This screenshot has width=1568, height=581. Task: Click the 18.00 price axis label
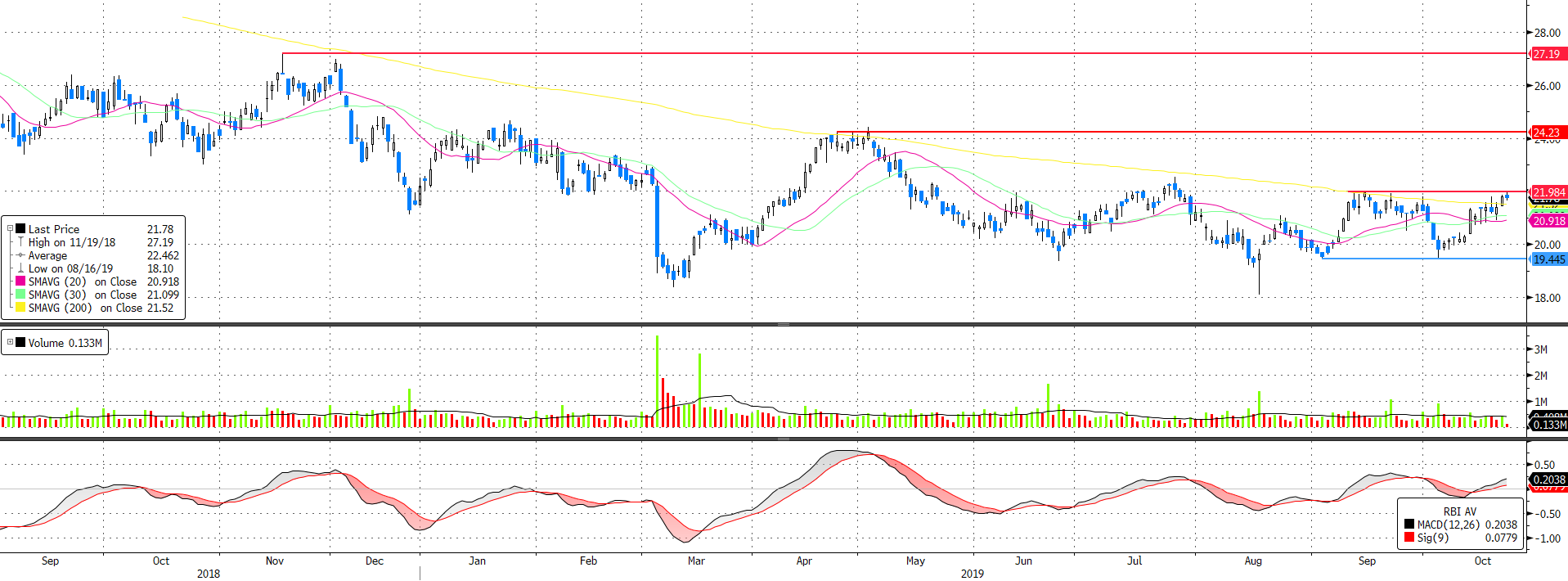click(x=1548, y=298)
